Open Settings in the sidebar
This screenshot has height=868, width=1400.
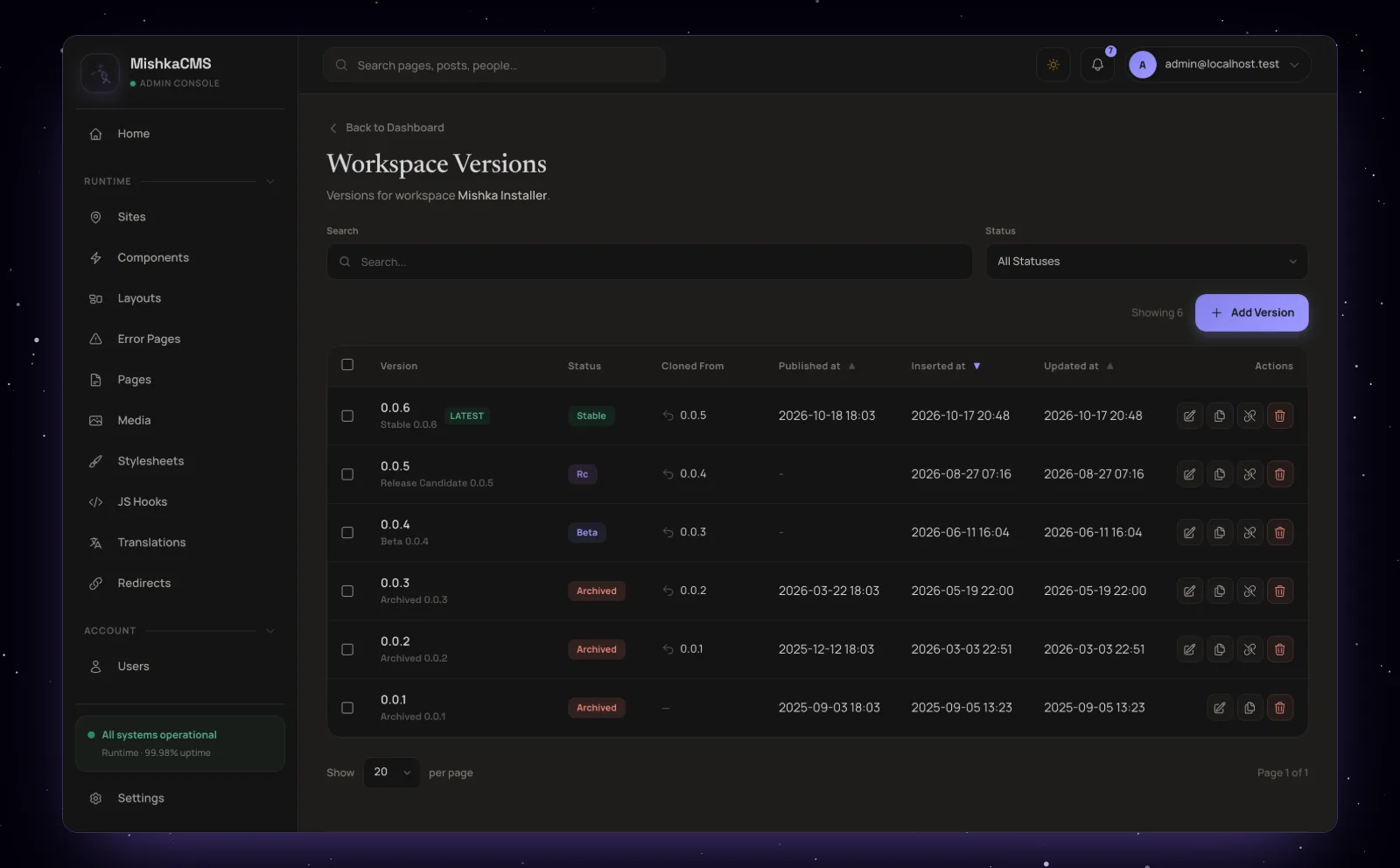click(180, 798)
